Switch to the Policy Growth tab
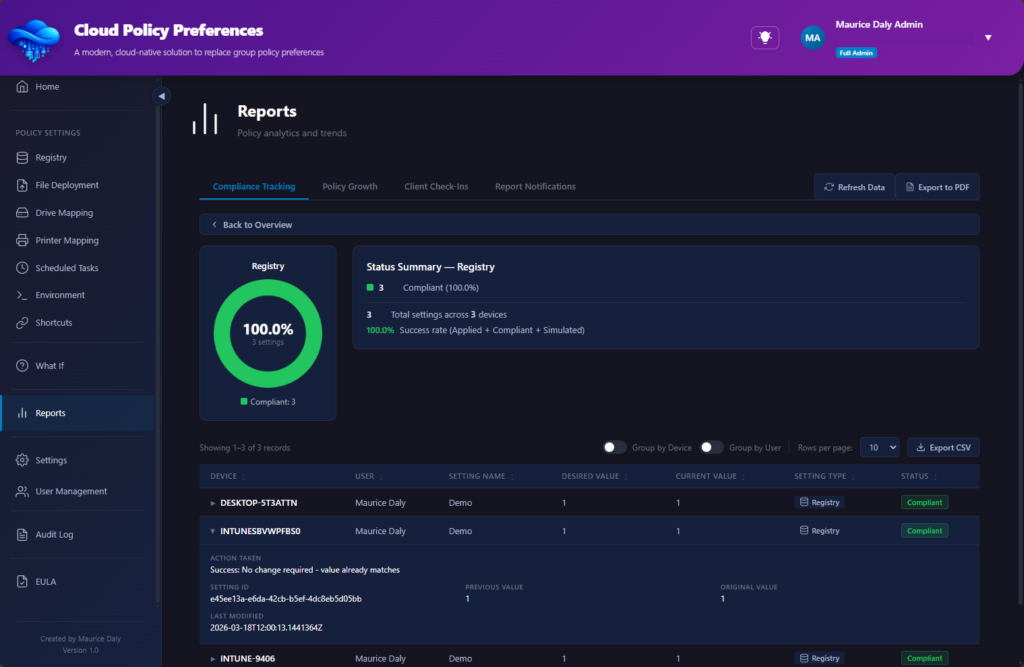Image resolution: width=1024 pixels, height=667 pixels. pos(349,186)
